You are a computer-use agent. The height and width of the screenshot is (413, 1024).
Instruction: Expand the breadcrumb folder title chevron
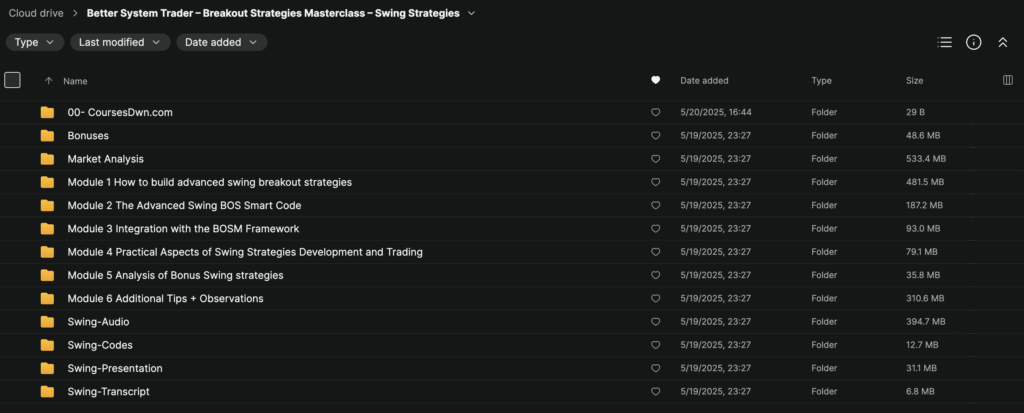(472, 13)
